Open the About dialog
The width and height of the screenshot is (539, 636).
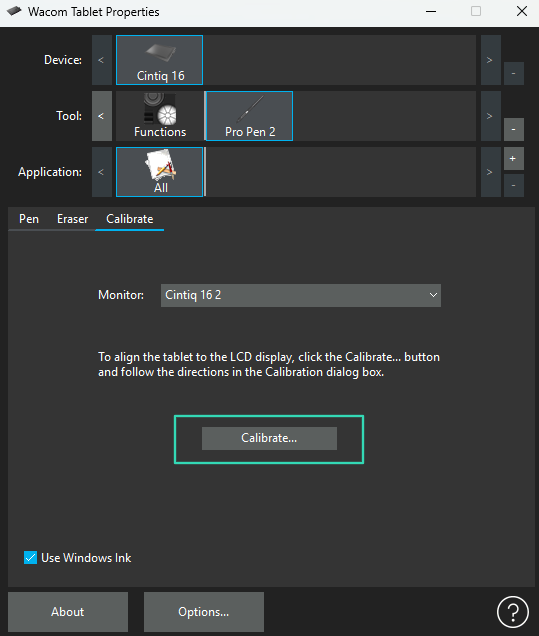(68, 612)
